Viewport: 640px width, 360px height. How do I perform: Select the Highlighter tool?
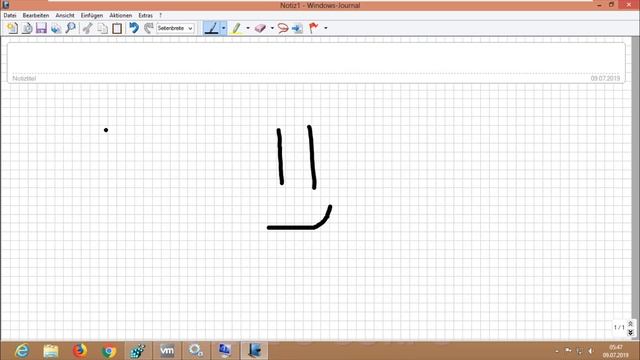[x=236, y=28]
